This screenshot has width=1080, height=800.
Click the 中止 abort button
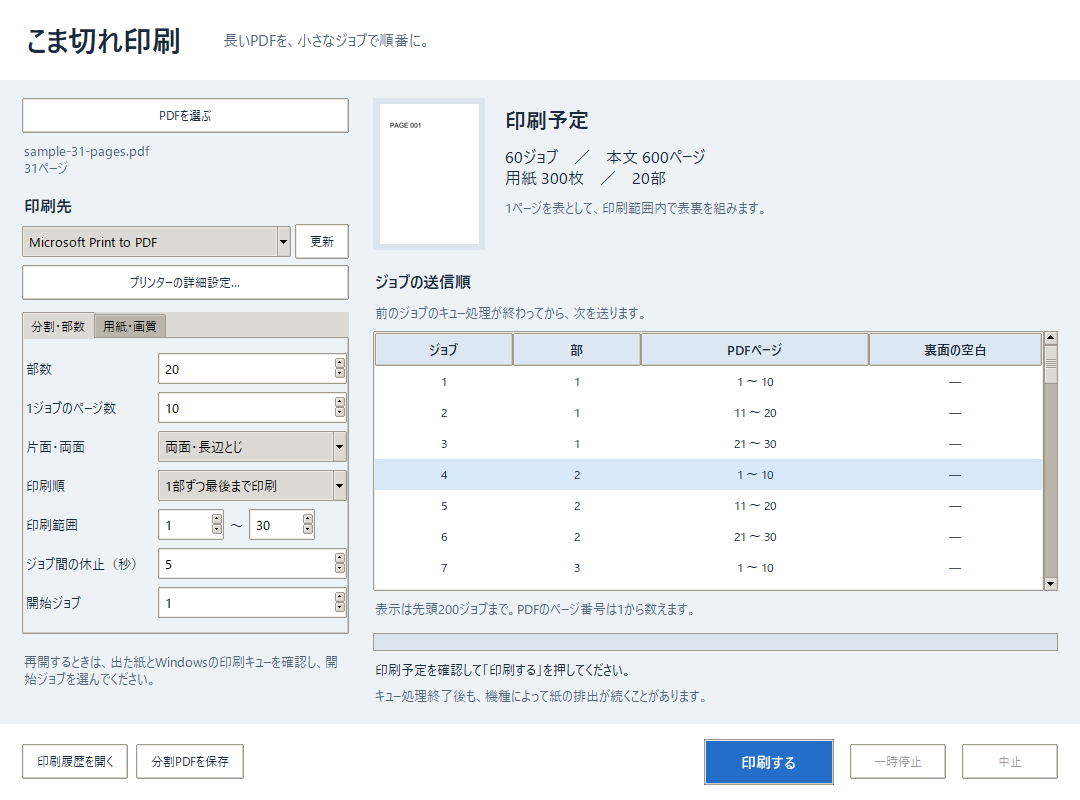click(x=1010, y=761)
